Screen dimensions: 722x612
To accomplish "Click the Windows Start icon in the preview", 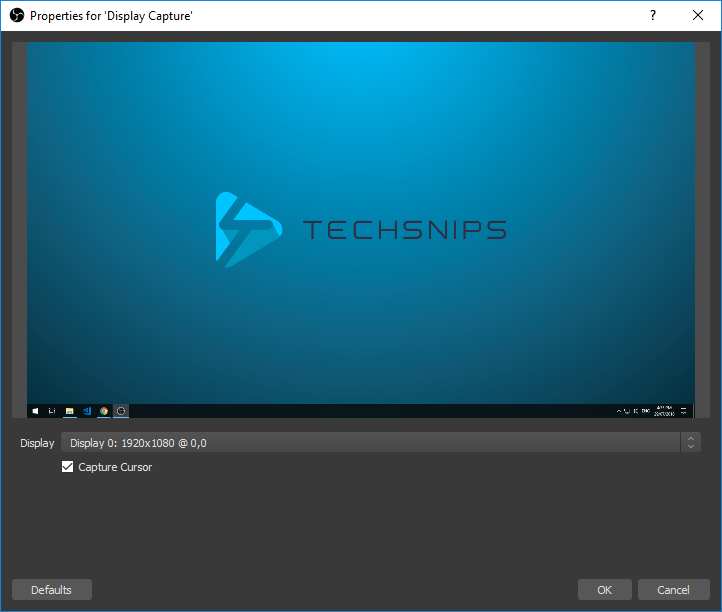I will 35,411.
